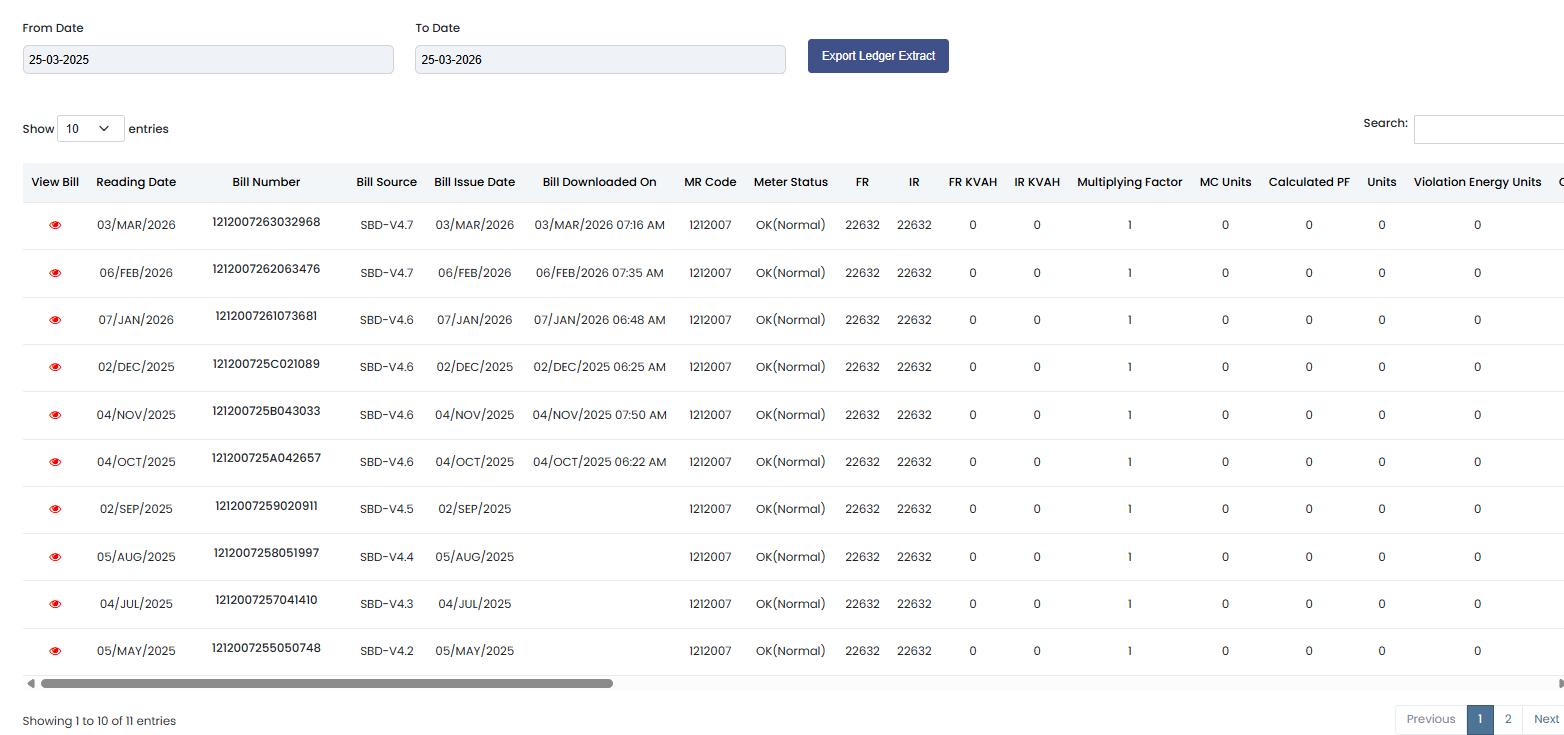1564x735 pixels.
Task: Sort by Bill Number column header
Action: (266, 182)
